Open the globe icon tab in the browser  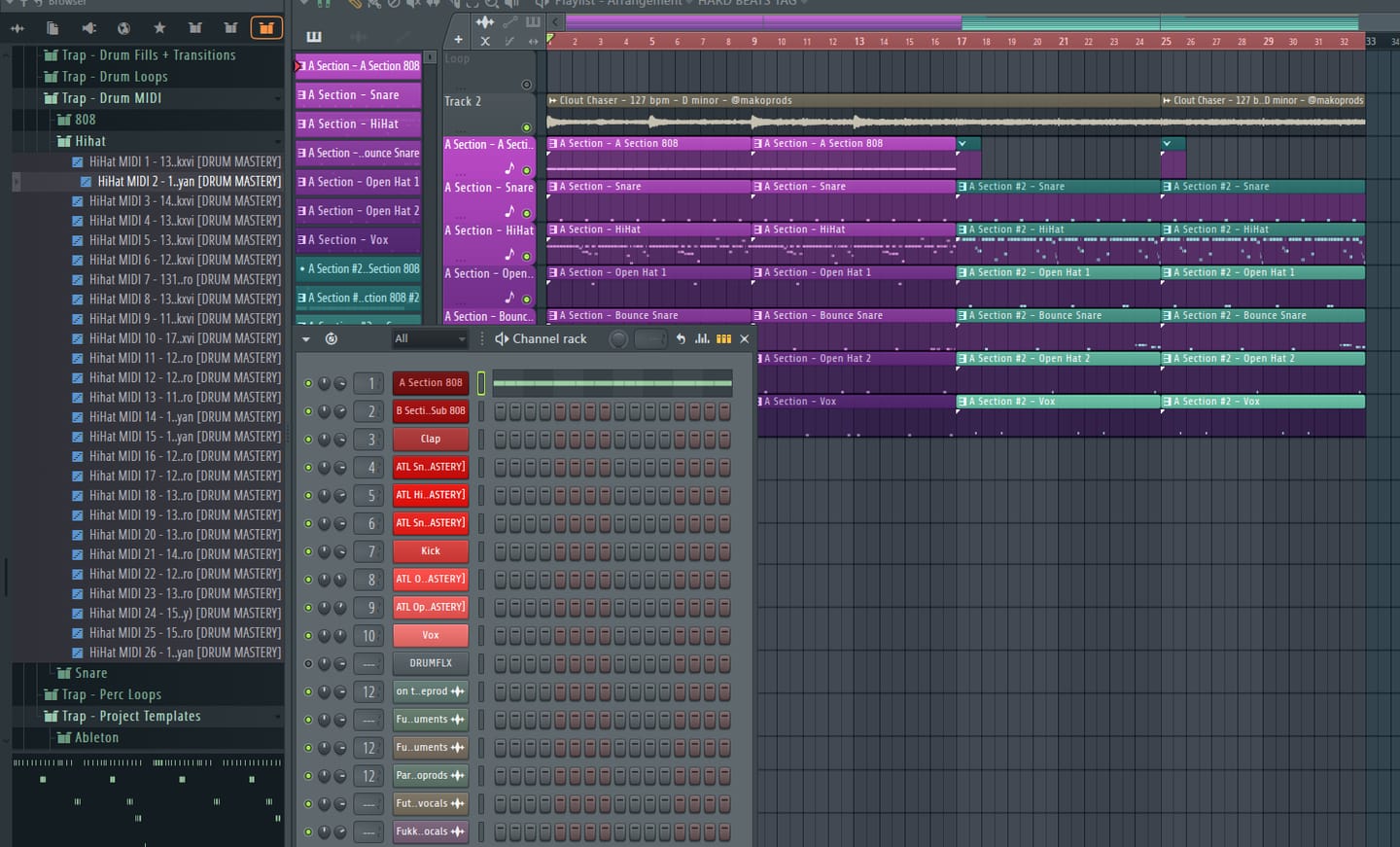123,28
